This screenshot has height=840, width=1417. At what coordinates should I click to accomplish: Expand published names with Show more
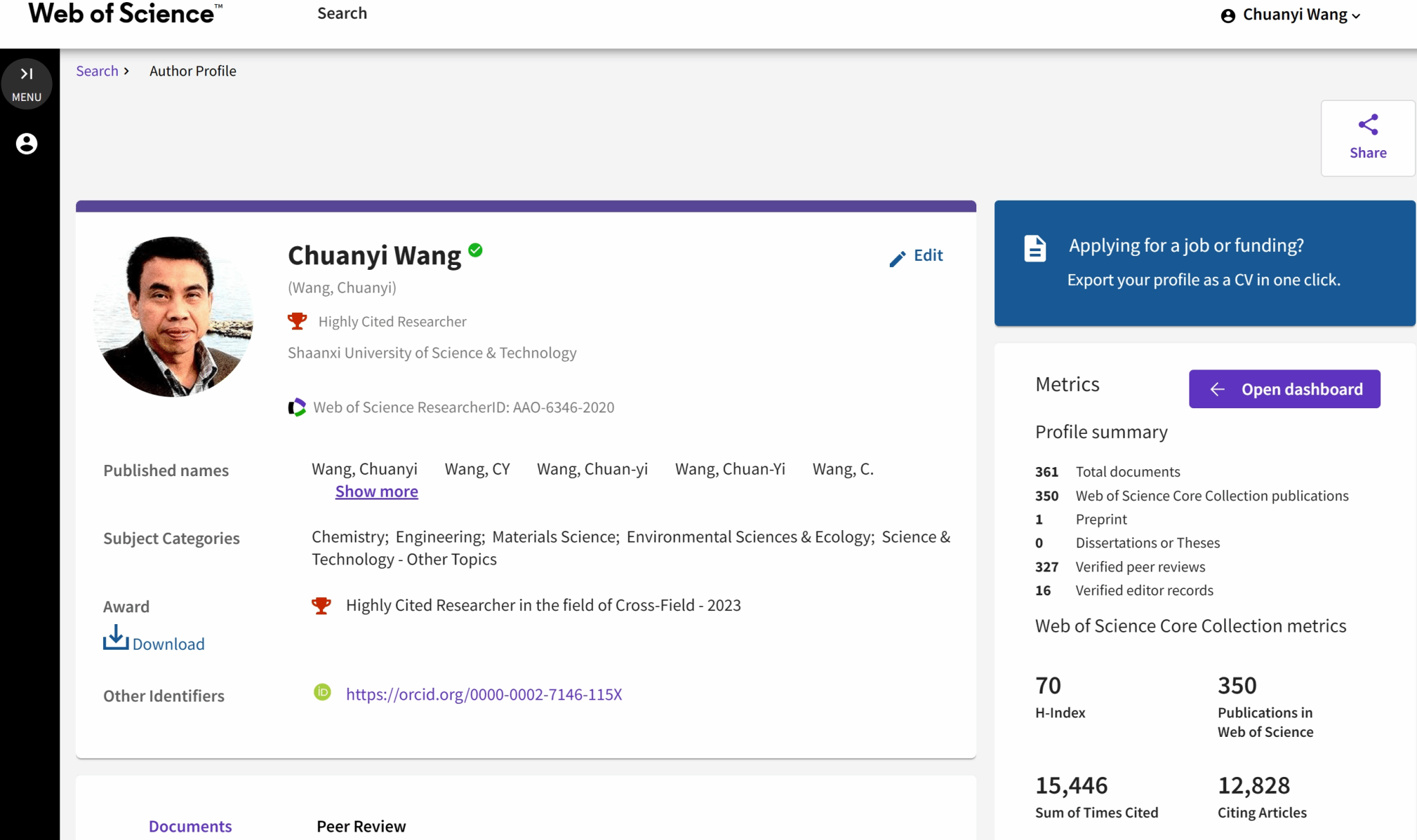point(376,491)
